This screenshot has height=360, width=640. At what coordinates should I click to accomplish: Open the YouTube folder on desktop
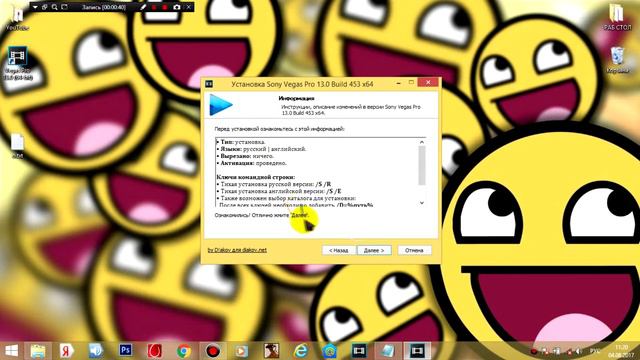click(17, 17)
